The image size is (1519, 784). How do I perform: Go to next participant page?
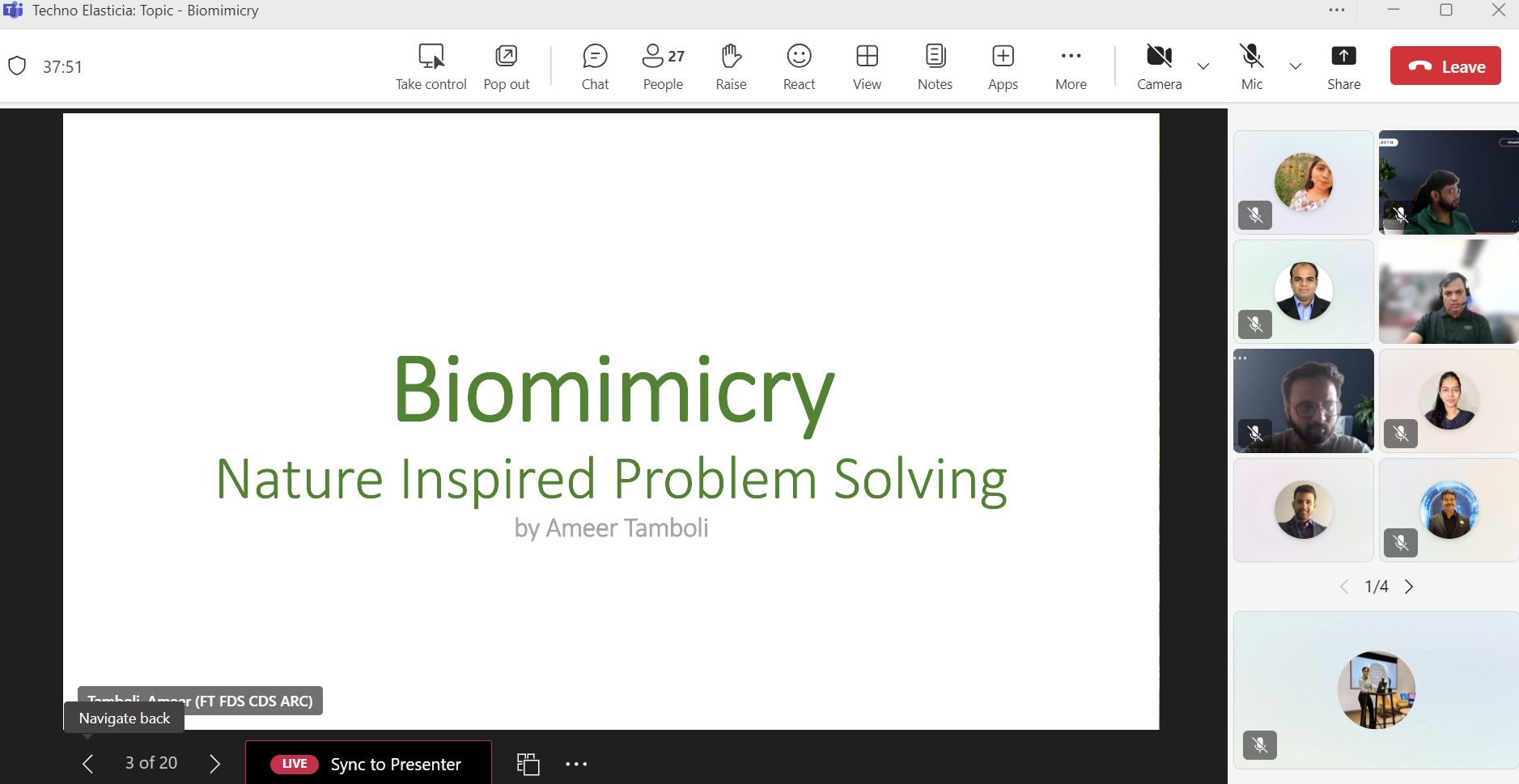pyautogui.click(x=1409, y=587)
